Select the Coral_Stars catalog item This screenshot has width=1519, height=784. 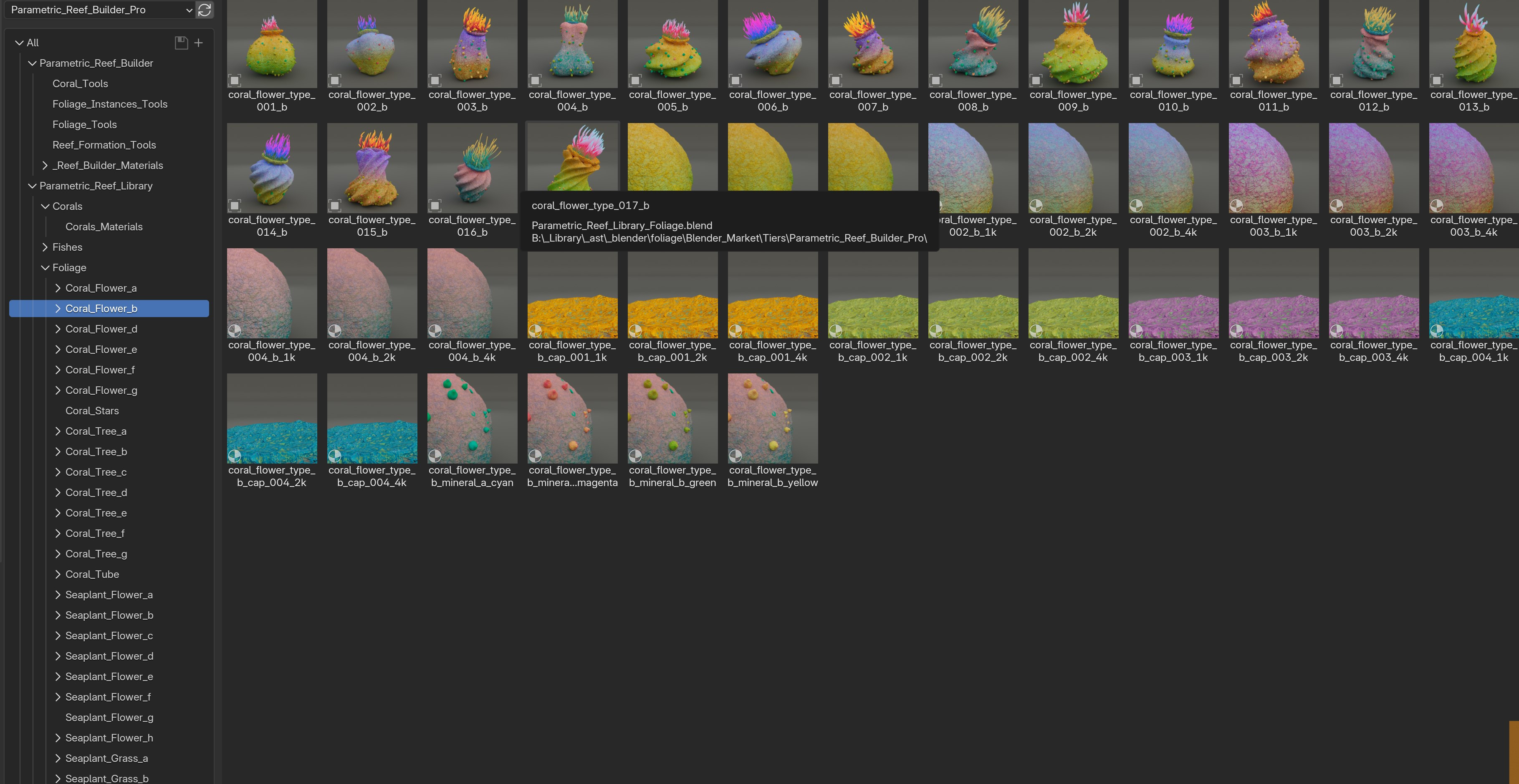pyautogui.click(x=92, y=410)
